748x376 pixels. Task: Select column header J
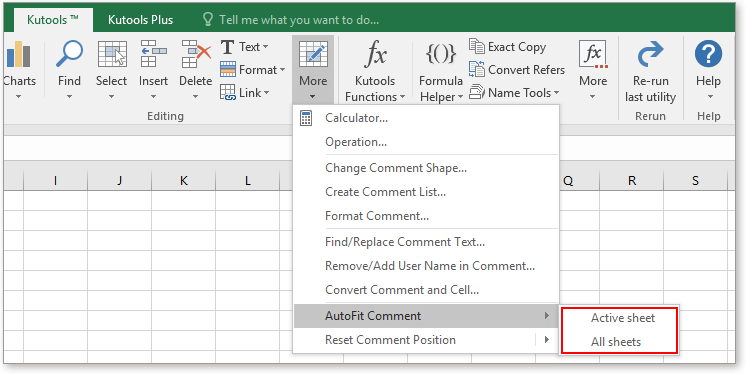(x=119, y=180)
